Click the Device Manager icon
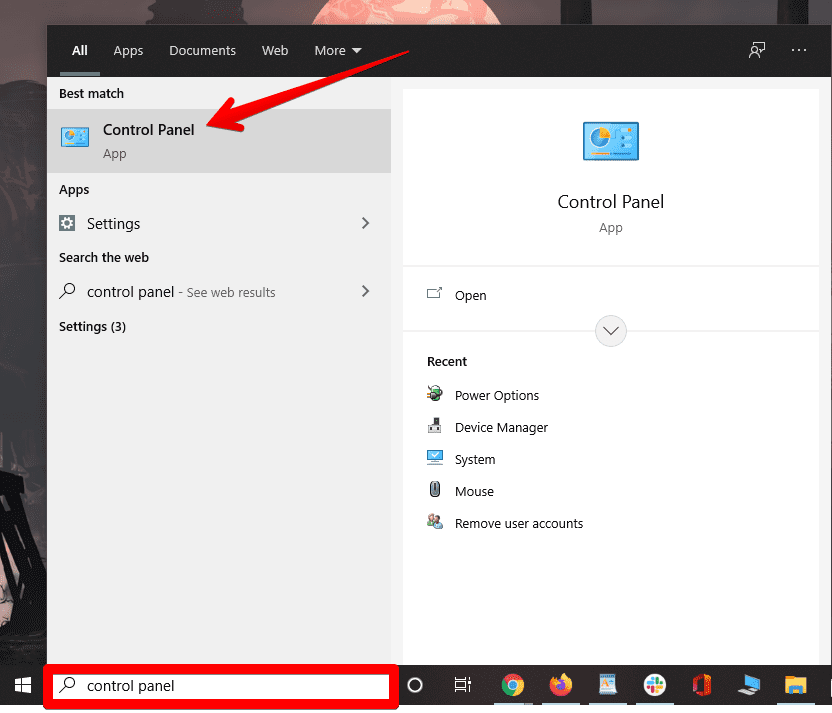832x713 pixels. (435, 425)
